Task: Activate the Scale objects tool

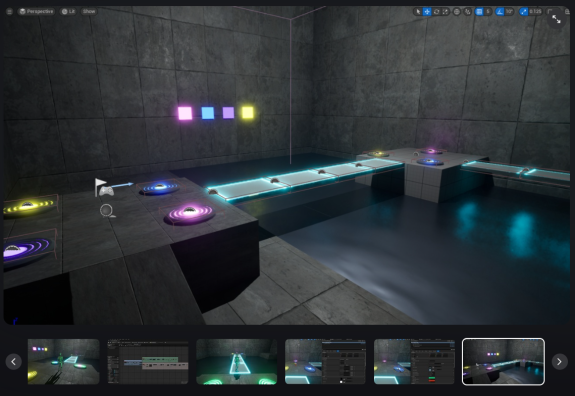Action: pyautogui.click(x=445, y=11)
